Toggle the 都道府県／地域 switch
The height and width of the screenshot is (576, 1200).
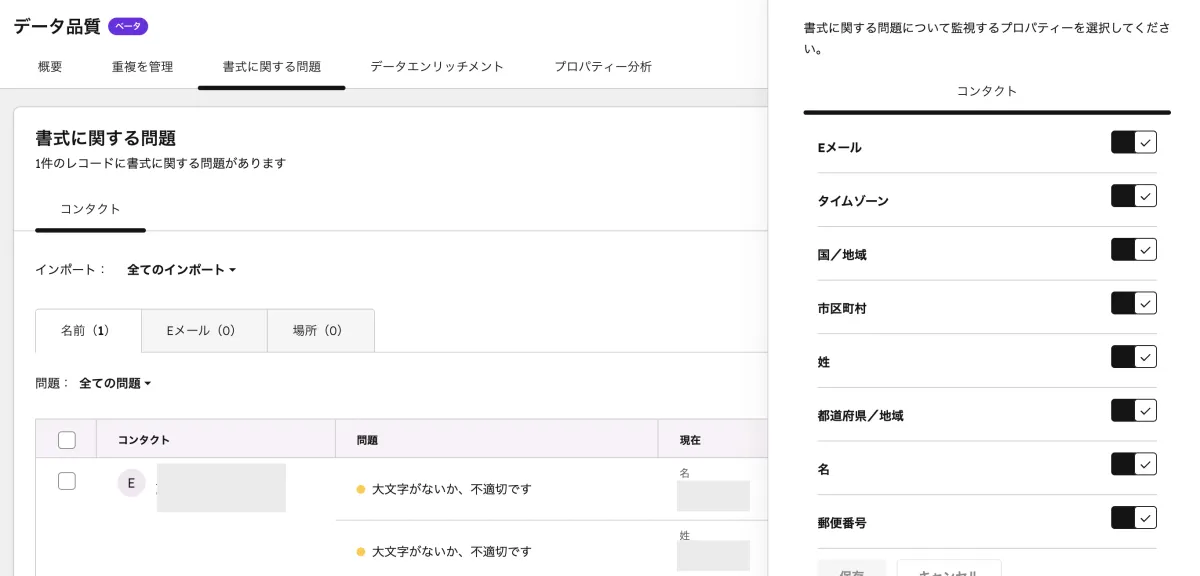click(x=1133, y=410)
